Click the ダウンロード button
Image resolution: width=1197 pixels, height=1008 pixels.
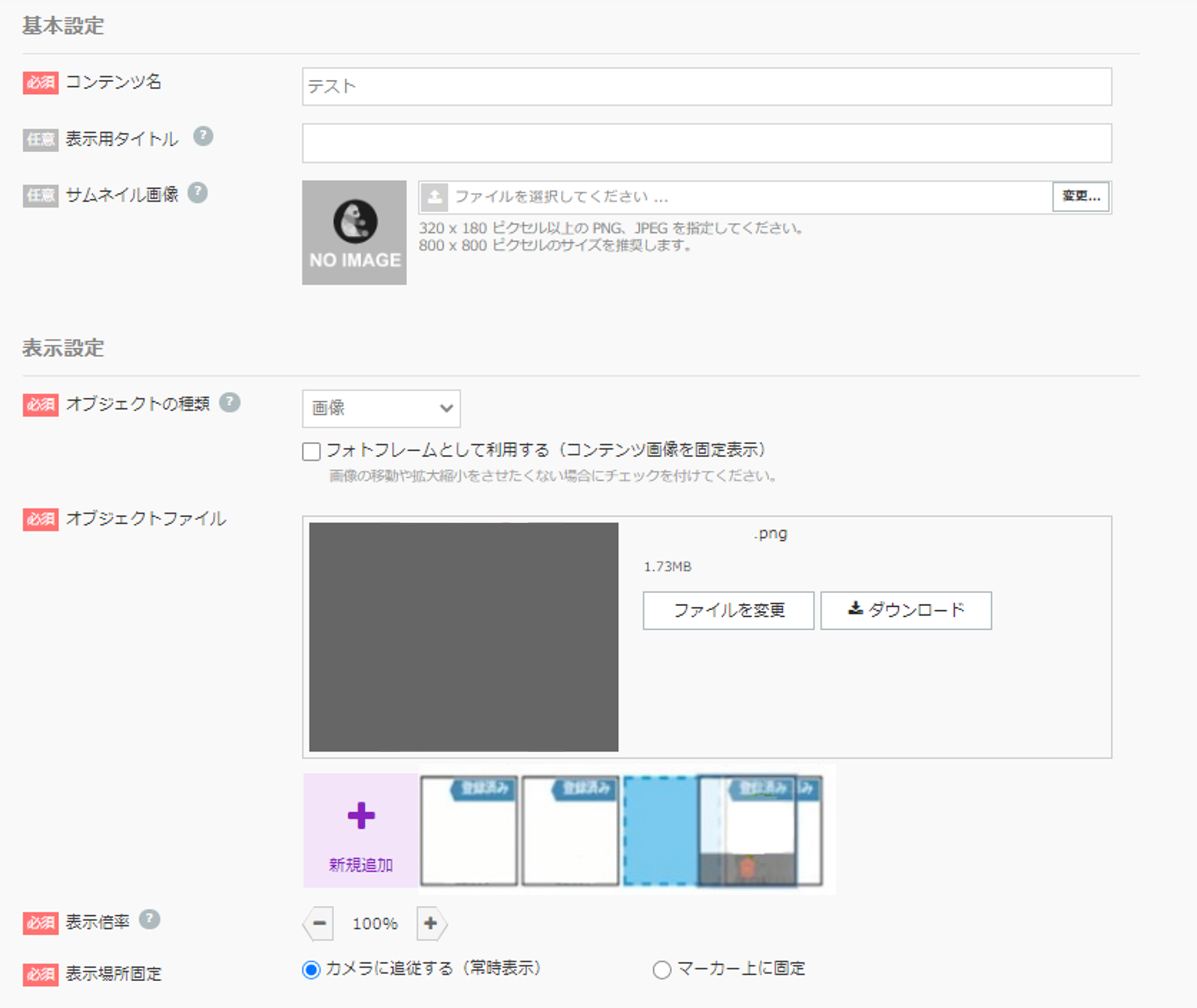click(906, 610)
